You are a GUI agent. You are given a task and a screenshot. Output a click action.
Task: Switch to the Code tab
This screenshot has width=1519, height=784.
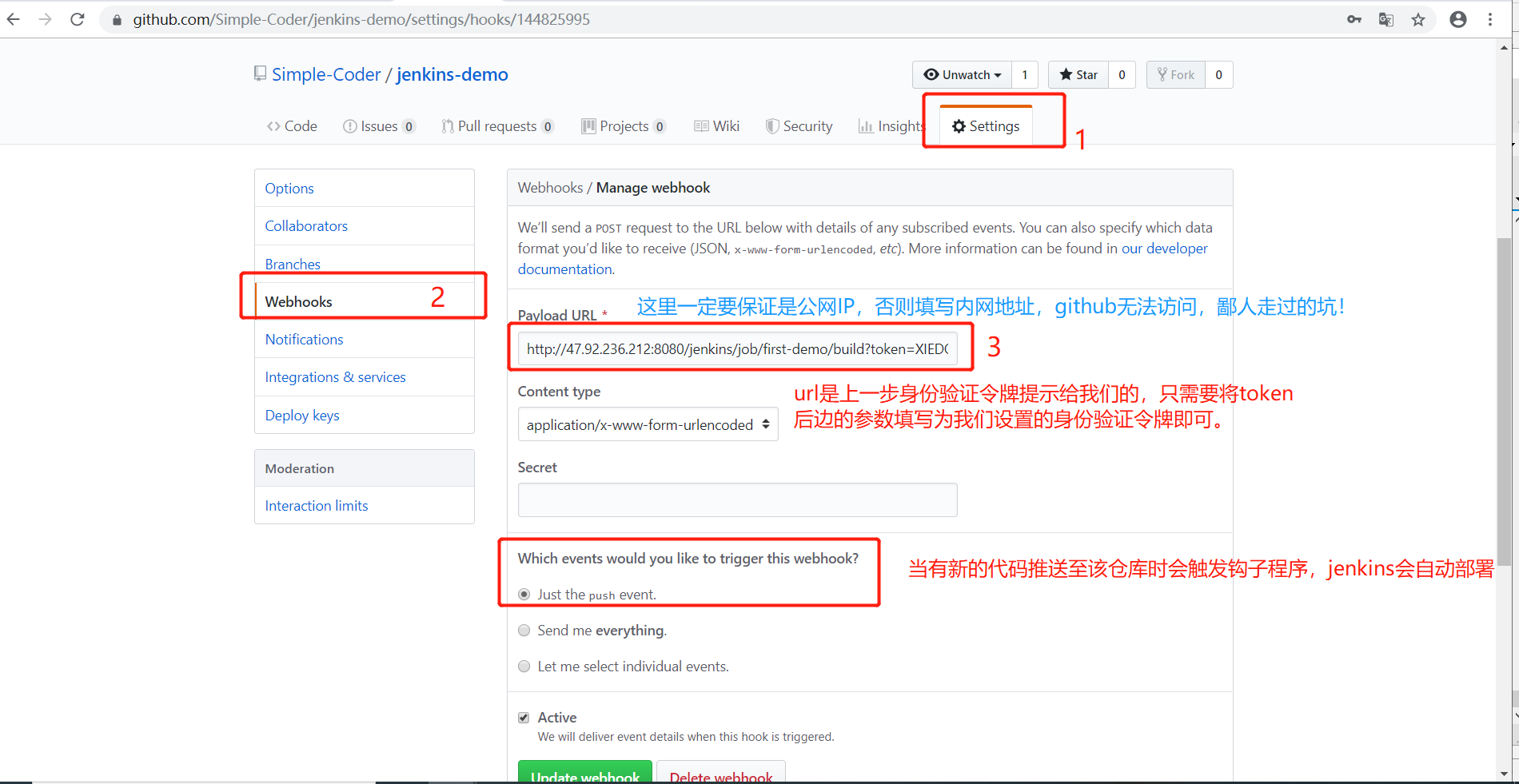click(x=292, y=126)
